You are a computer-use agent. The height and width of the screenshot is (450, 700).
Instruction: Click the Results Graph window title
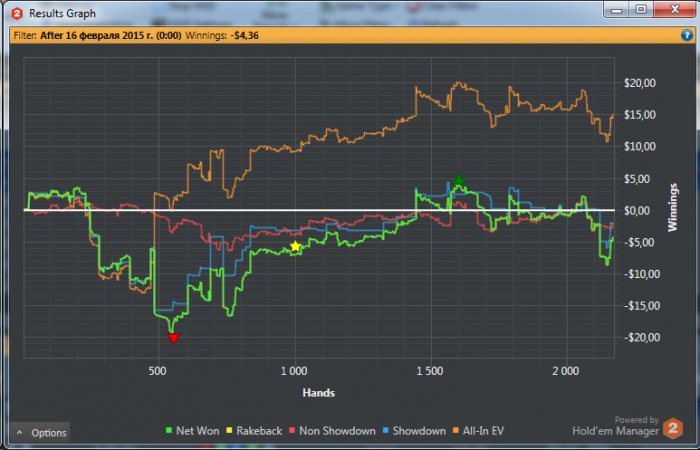(x=62, y=13)
